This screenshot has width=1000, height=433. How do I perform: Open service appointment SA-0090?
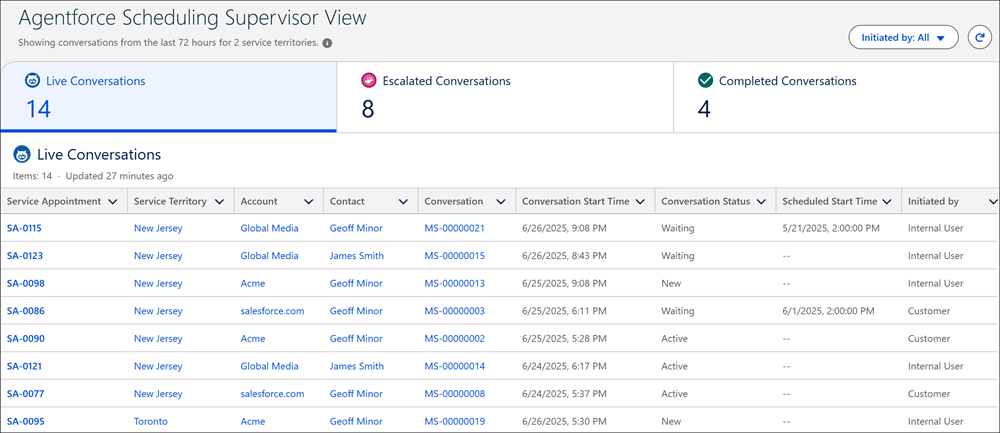point(26,339)
